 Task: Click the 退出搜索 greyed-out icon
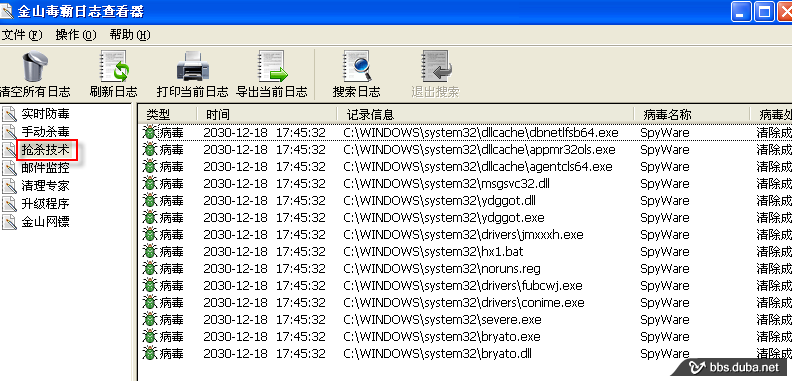pos(435,66)
